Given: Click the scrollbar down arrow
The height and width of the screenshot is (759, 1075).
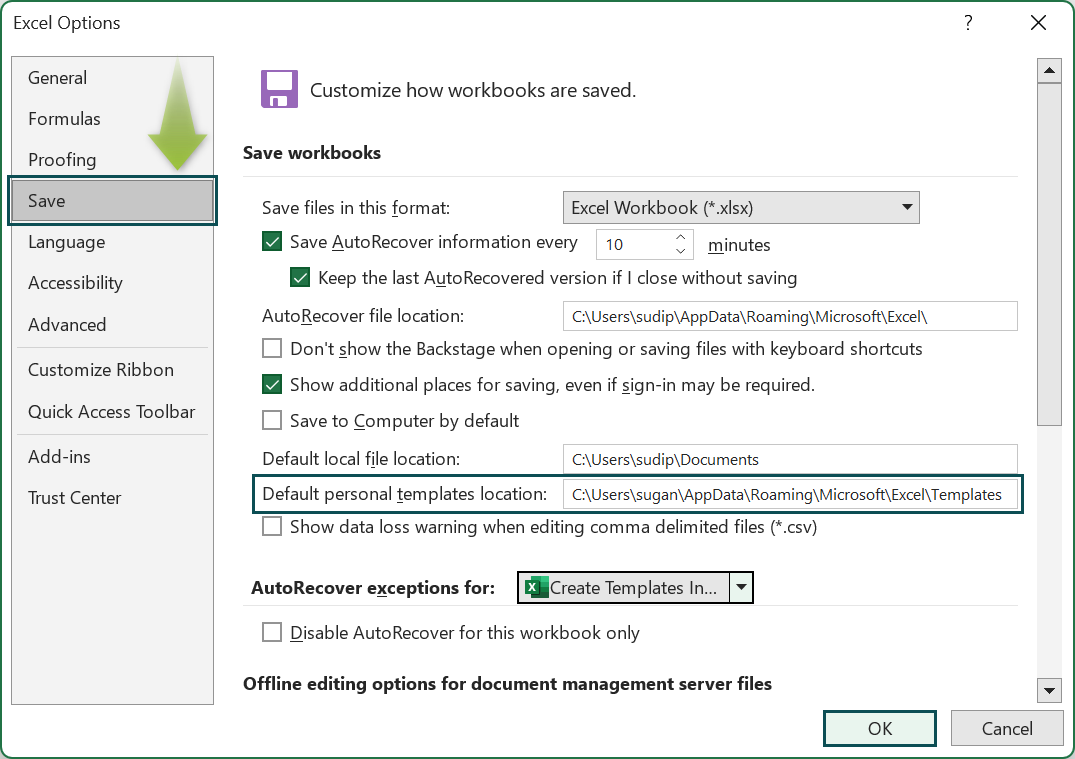Looking at the screenshot, I should 1049,690.
